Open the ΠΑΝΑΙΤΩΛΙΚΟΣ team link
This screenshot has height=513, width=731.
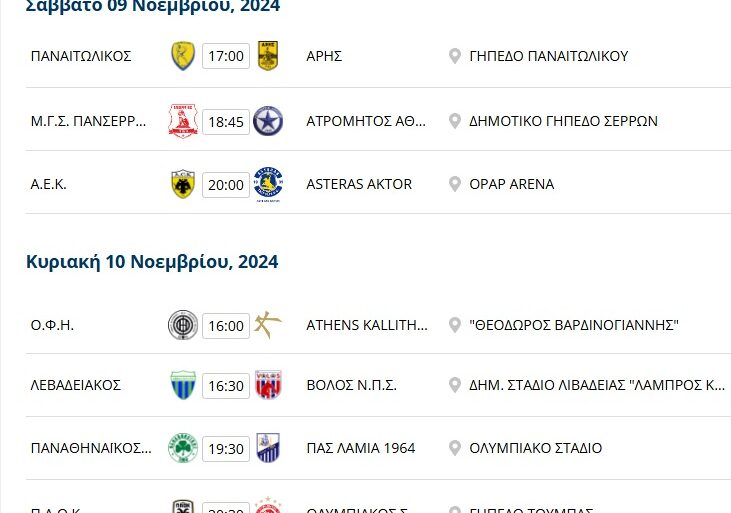(x=81, y=56)
